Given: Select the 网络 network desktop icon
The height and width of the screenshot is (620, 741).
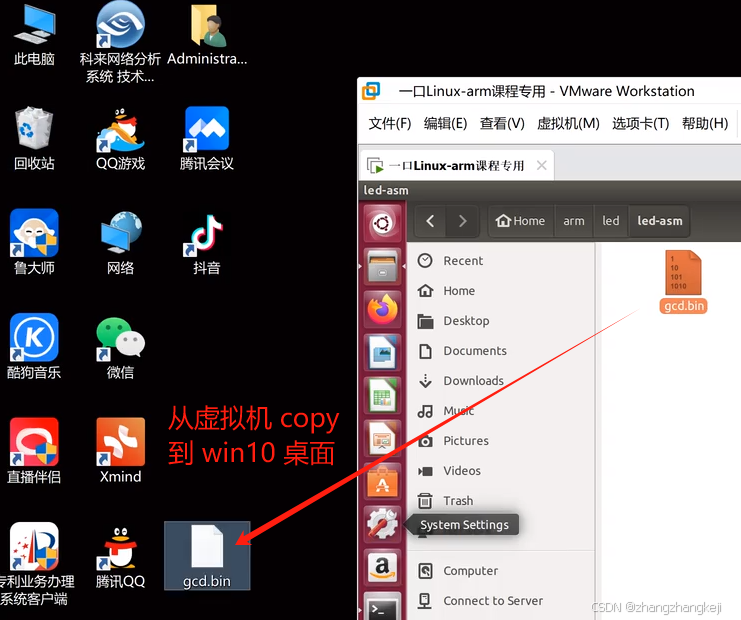Looking at the screenshot, I should [x=120, y=242].
